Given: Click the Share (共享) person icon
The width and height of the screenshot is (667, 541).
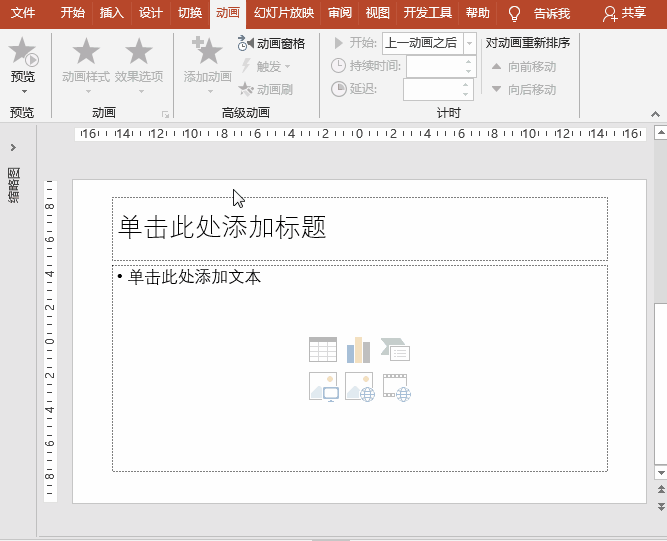Looking at the screenshot, I should (610, 14).
